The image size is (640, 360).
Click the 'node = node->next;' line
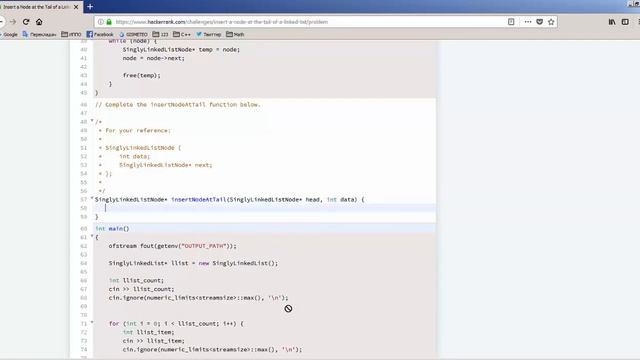[153, 58]
